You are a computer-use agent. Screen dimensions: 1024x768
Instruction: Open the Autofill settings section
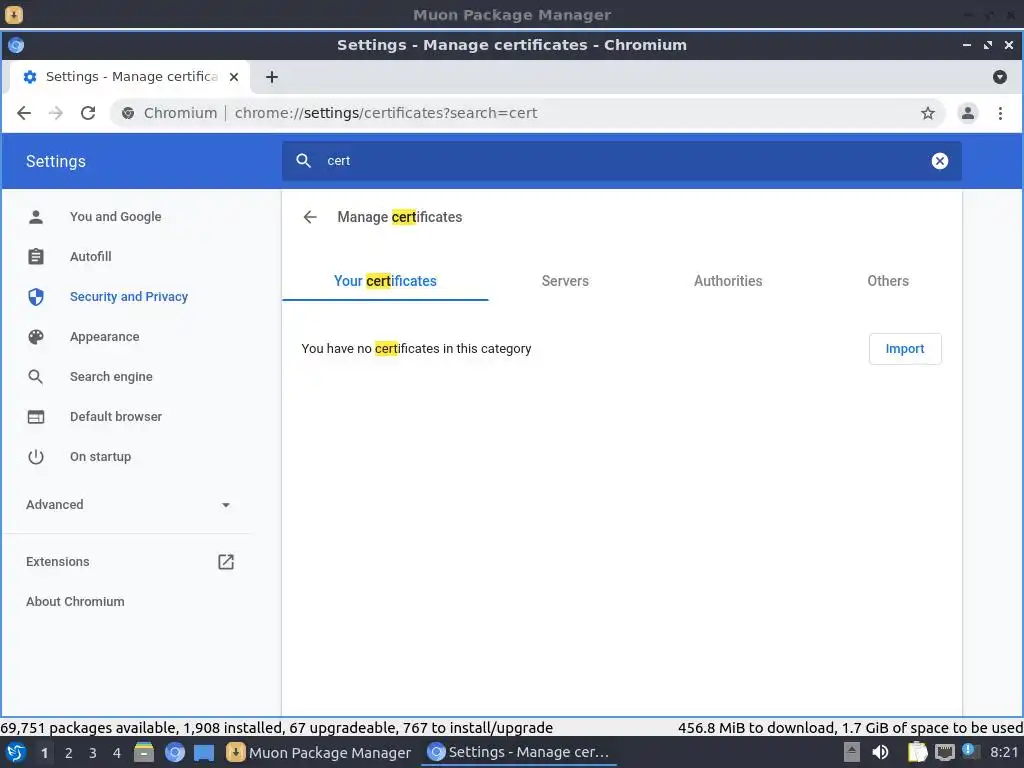click(x=91, y=257)
